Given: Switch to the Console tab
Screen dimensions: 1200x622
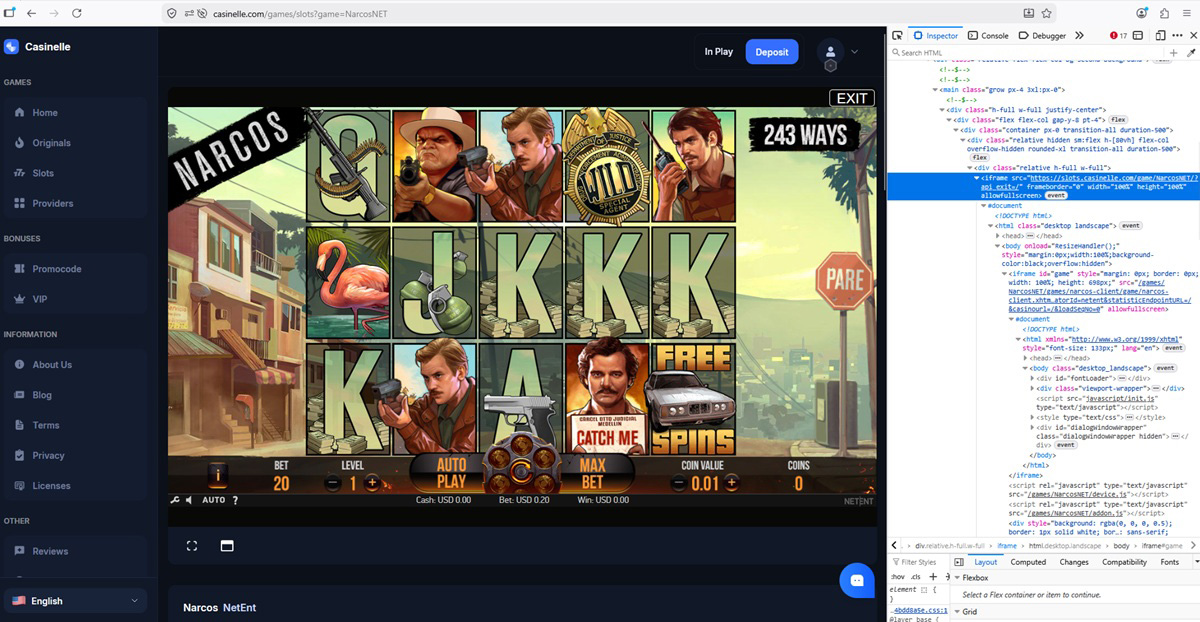Looking at the screenshot, I should tap(988, 35).
